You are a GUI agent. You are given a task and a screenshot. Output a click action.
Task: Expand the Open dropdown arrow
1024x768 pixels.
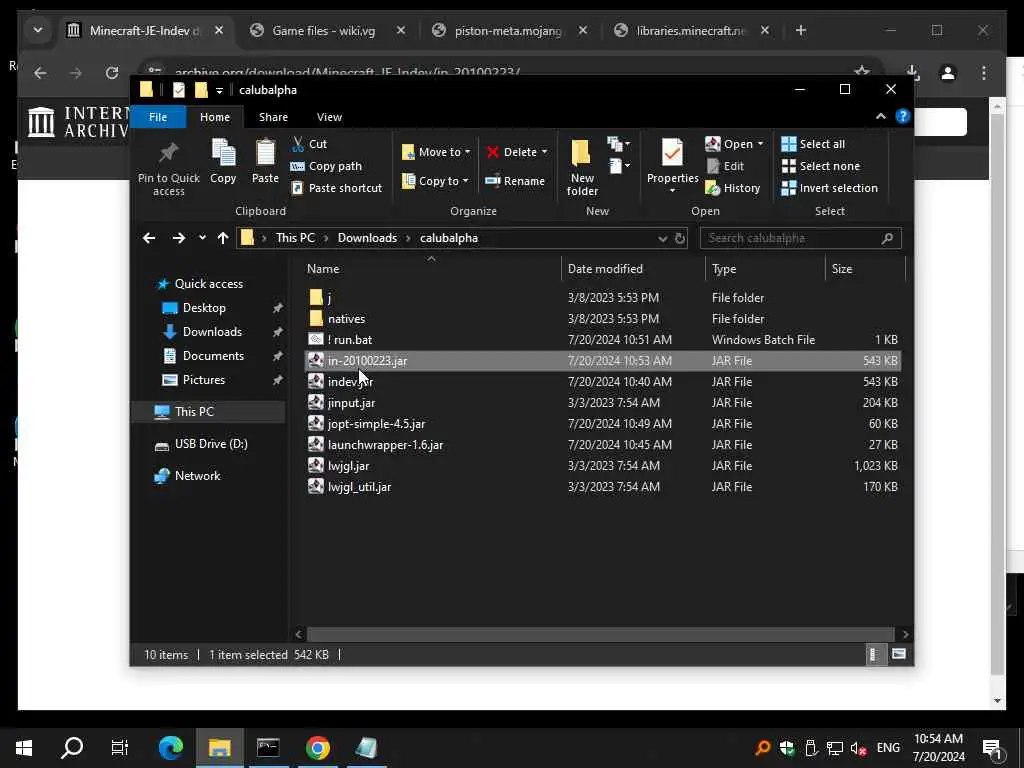point(760,144)
